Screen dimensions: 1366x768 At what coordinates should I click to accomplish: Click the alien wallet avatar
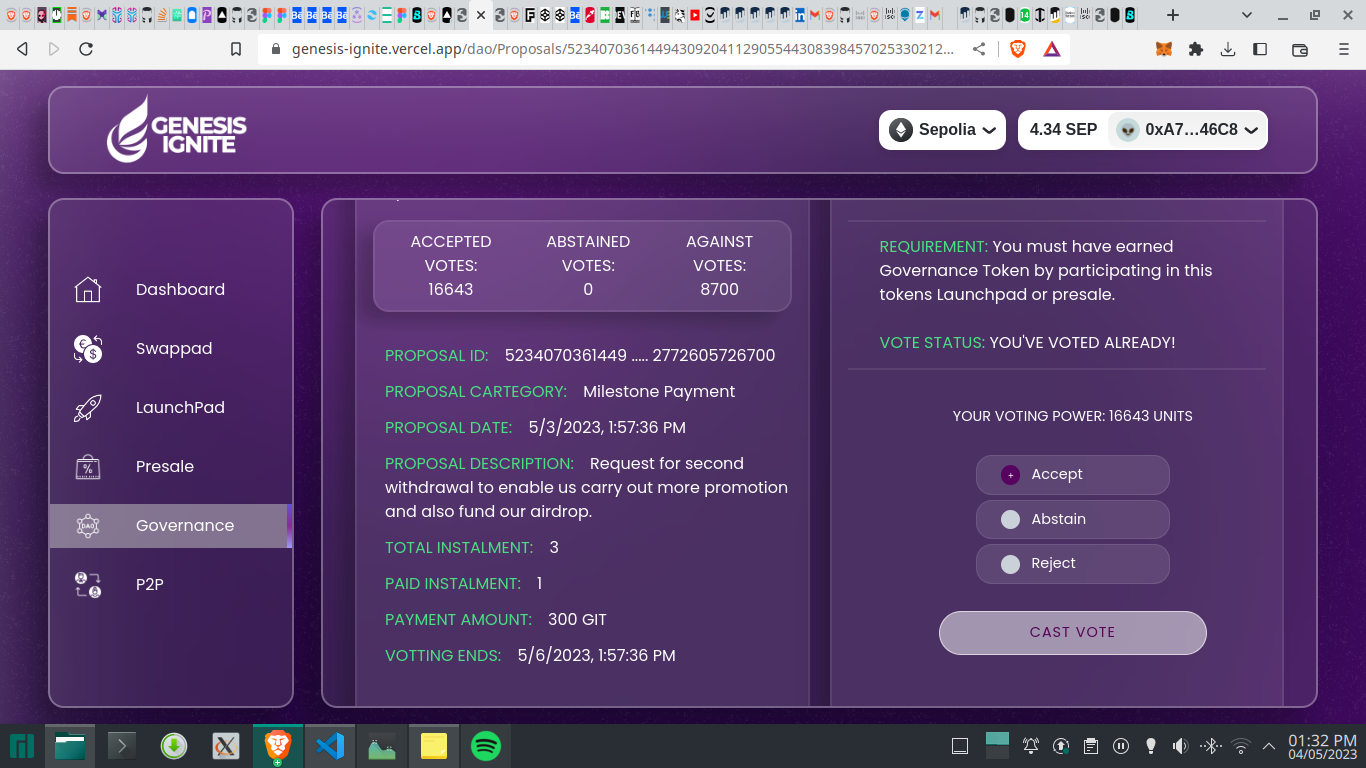pos(1128,130)
